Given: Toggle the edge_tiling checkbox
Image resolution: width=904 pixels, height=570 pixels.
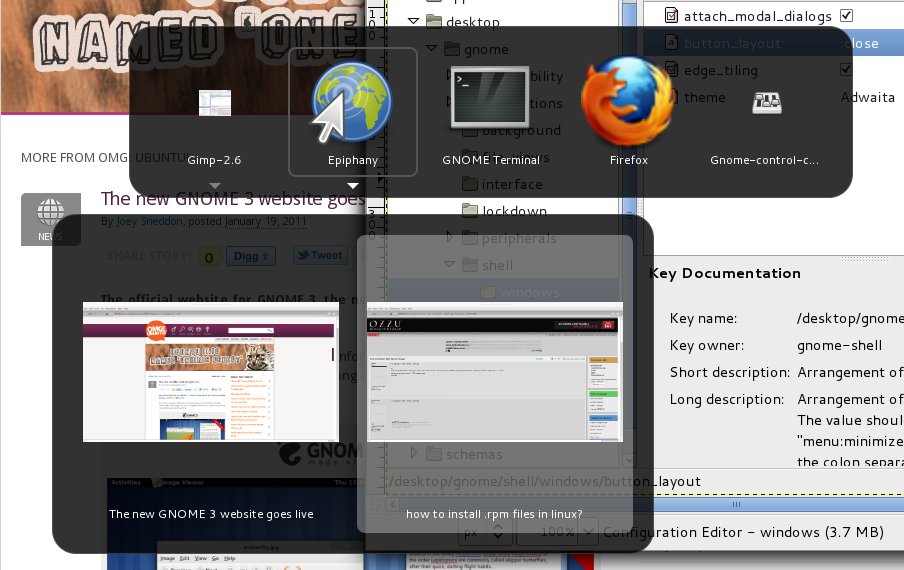Looking at the screenshot, I should (x=846, y=70).
